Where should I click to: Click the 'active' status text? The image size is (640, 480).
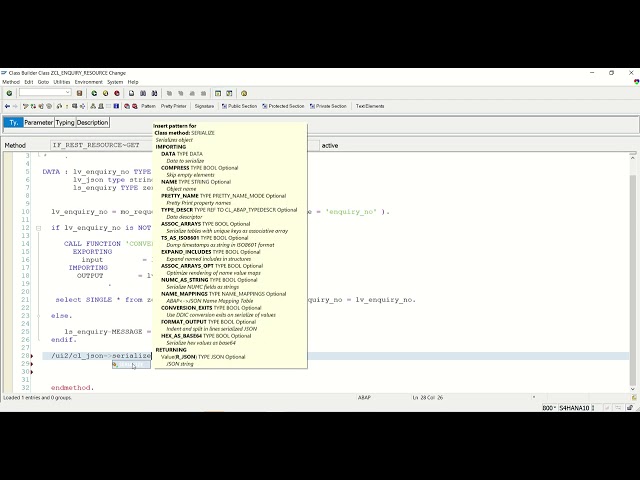point(330,145)
